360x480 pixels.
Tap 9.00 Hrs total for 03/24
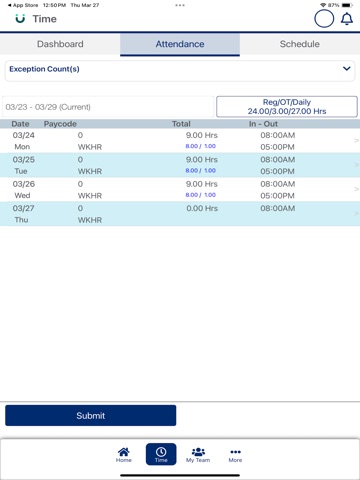point(202,135)
